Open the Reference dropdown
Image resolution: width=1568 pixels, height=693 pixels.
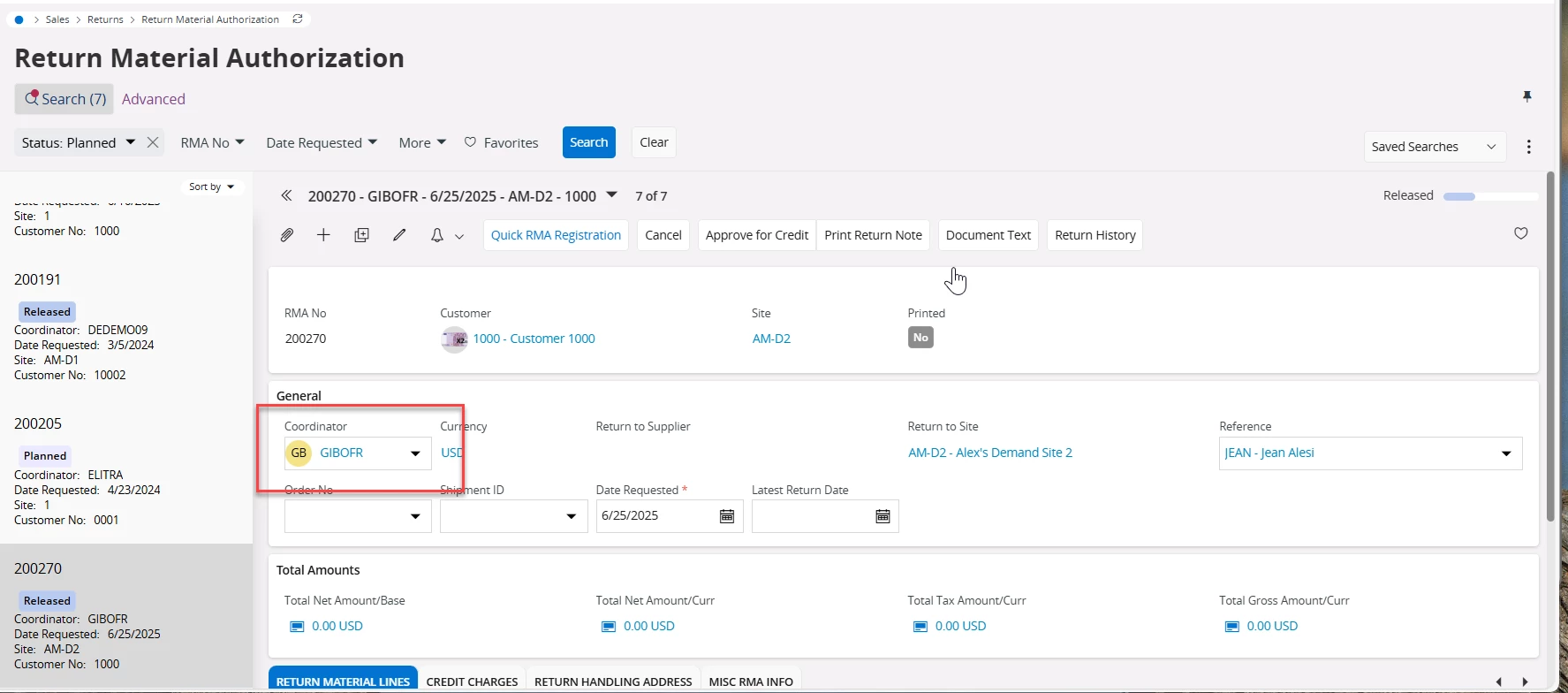[x=1506, y=453]
